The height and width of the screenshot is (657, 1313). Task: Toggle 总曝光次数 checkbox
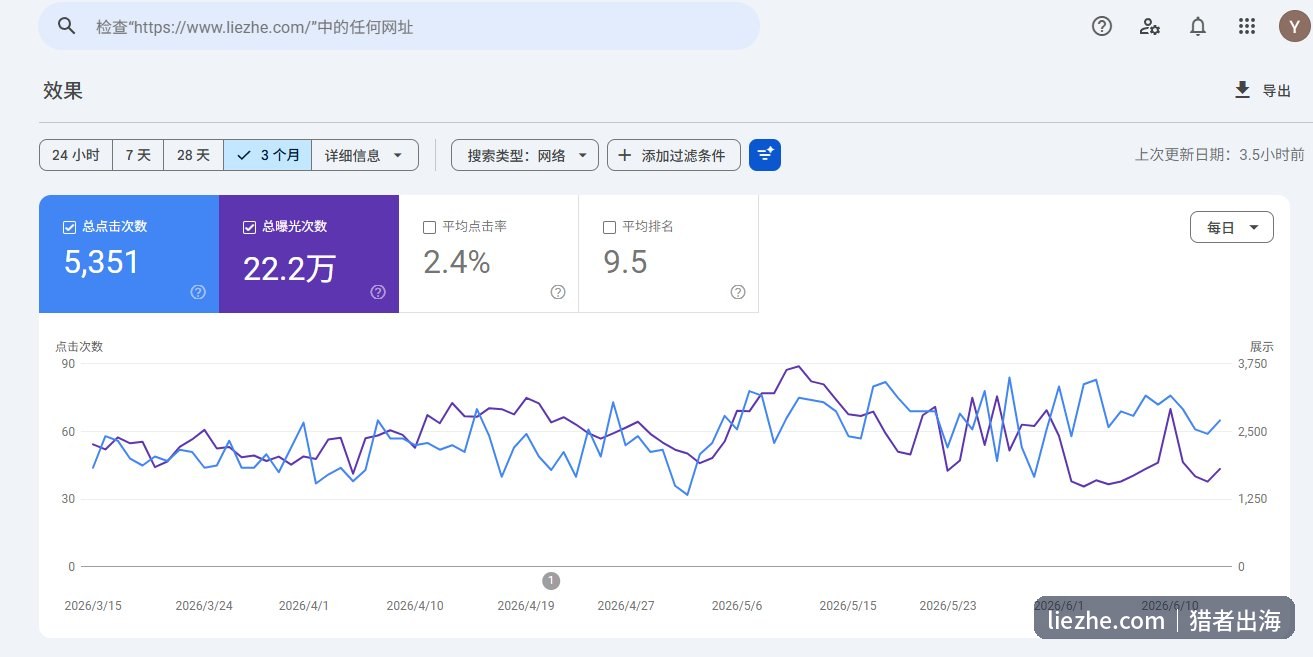coord(249,227)
